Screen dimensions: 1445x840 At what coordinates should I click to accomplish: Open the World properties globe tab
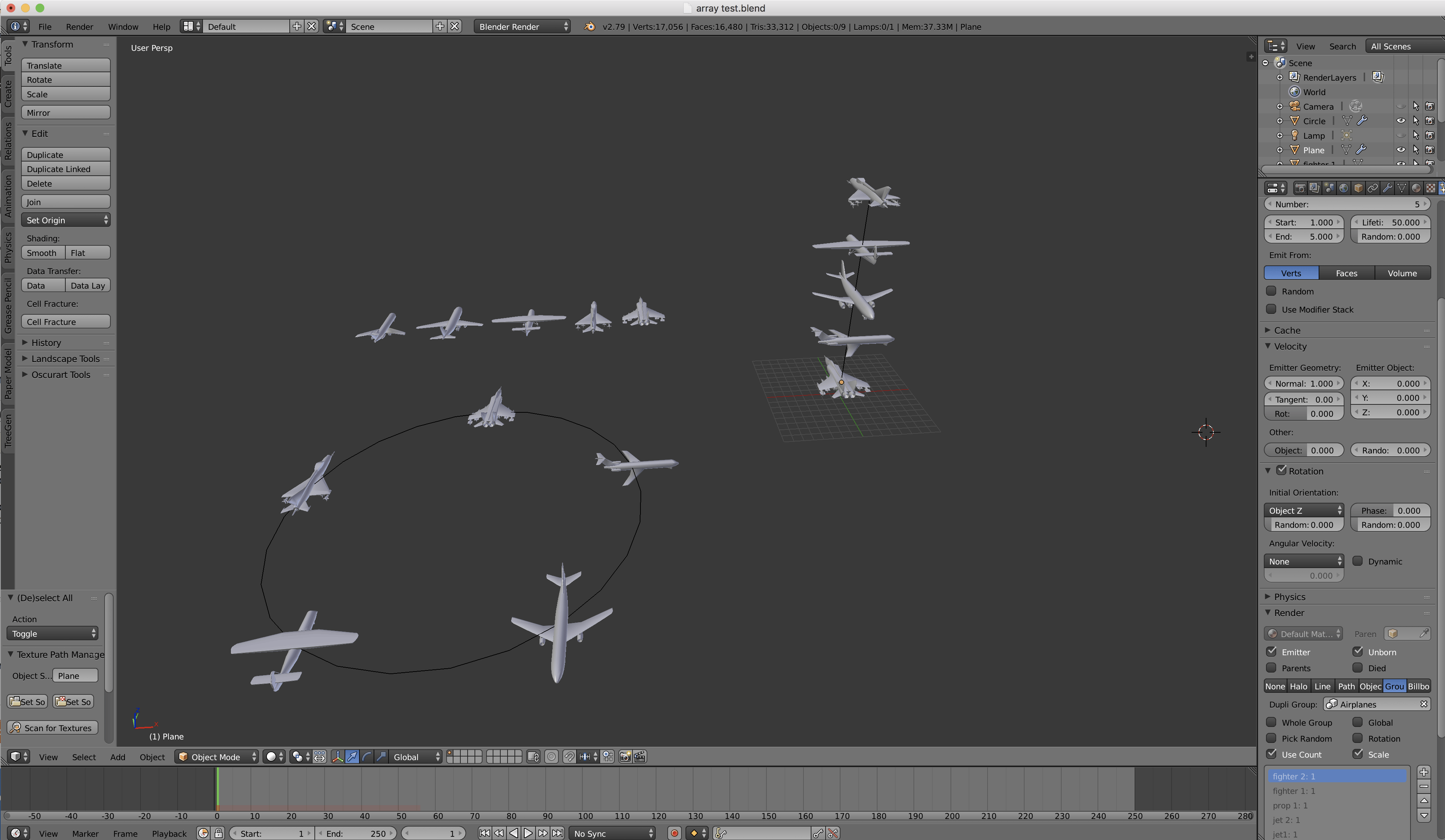click(1343, 188)
